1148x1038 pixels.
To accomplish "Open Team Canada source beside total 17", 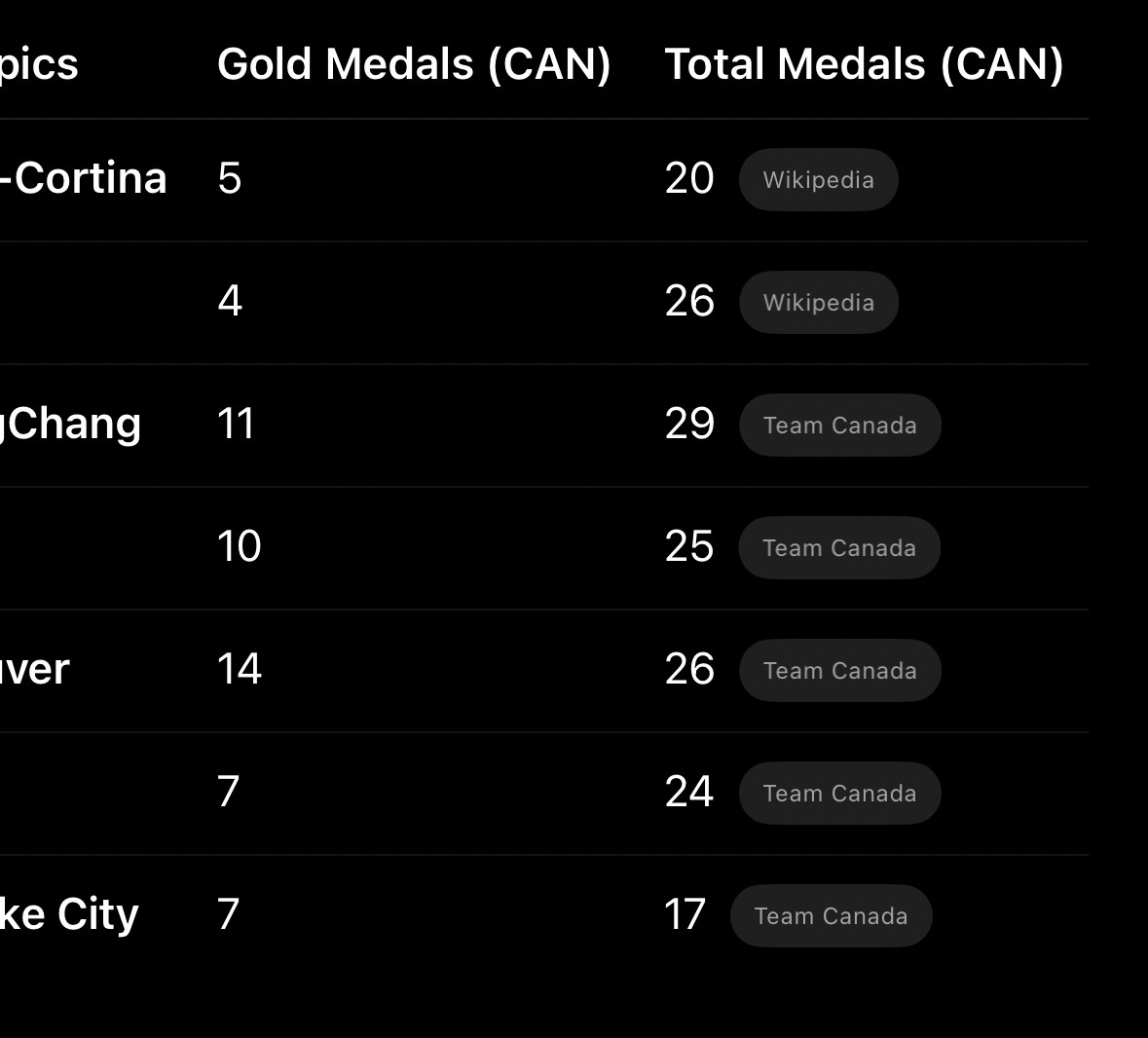I will [x=831, y=916].
